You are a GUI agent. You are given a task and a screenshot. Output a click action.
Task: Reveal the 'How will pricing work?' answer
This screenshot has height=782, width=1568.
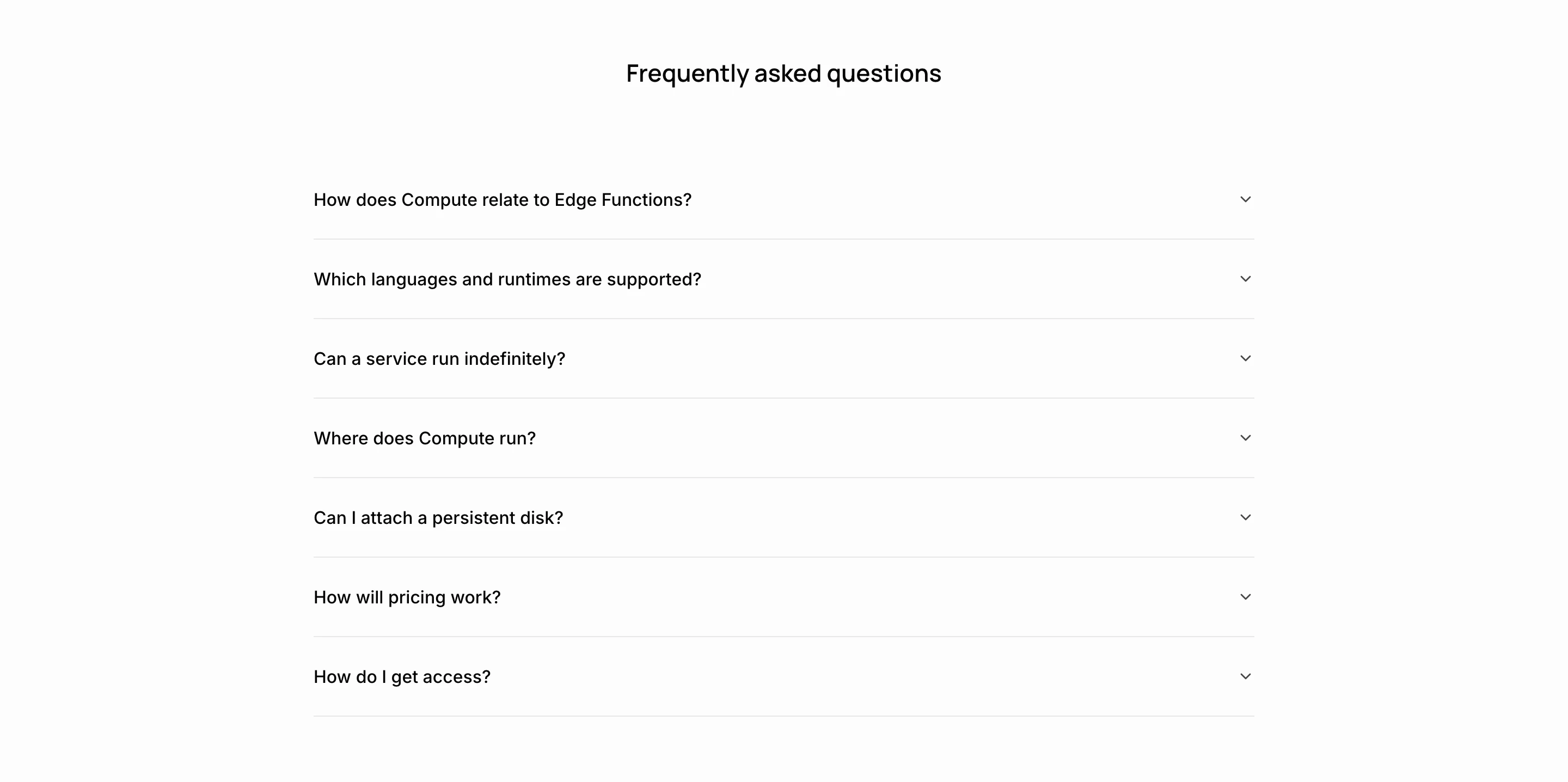783,597
